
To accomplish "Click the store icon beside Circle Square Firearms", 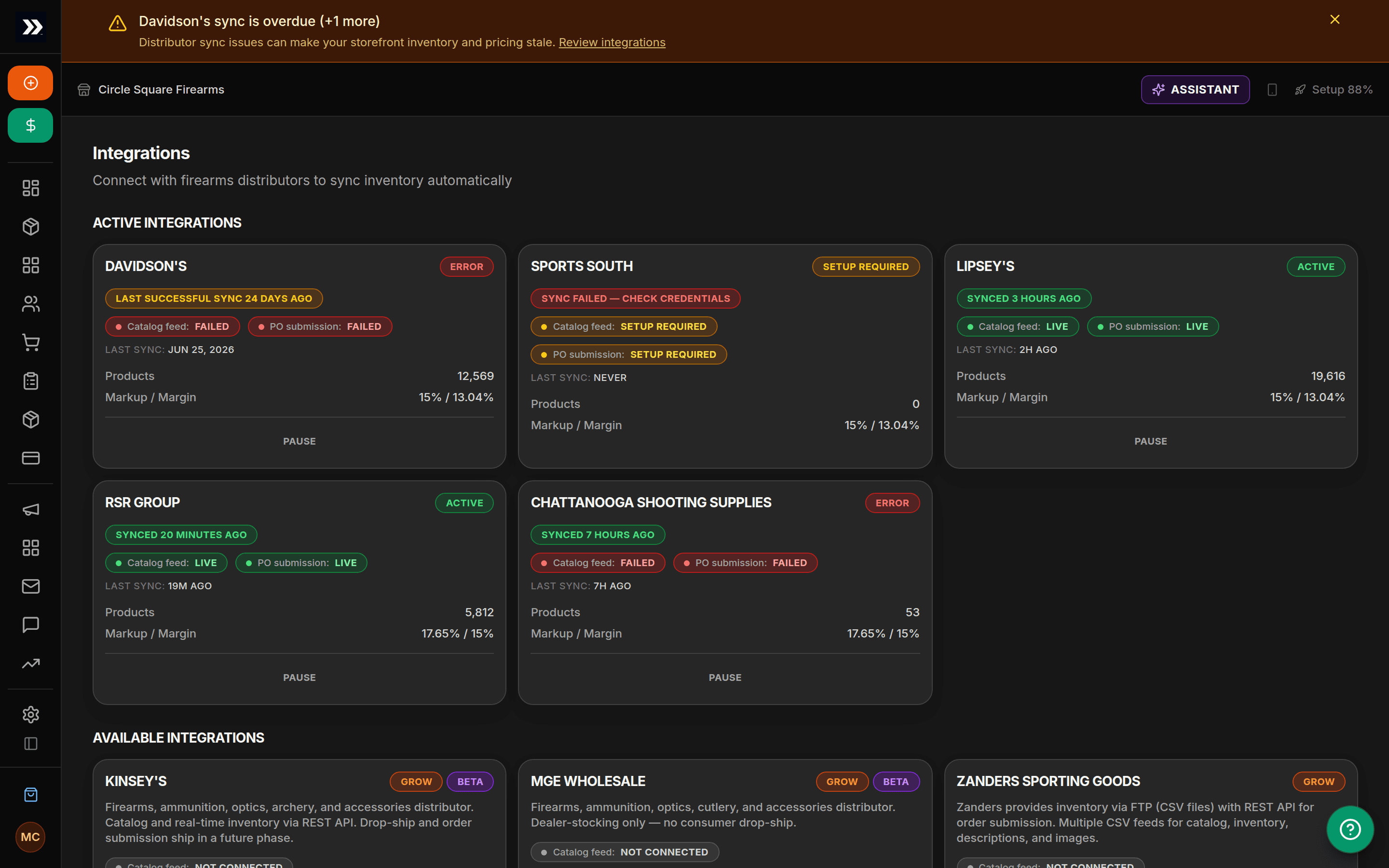I will (84, 90).
